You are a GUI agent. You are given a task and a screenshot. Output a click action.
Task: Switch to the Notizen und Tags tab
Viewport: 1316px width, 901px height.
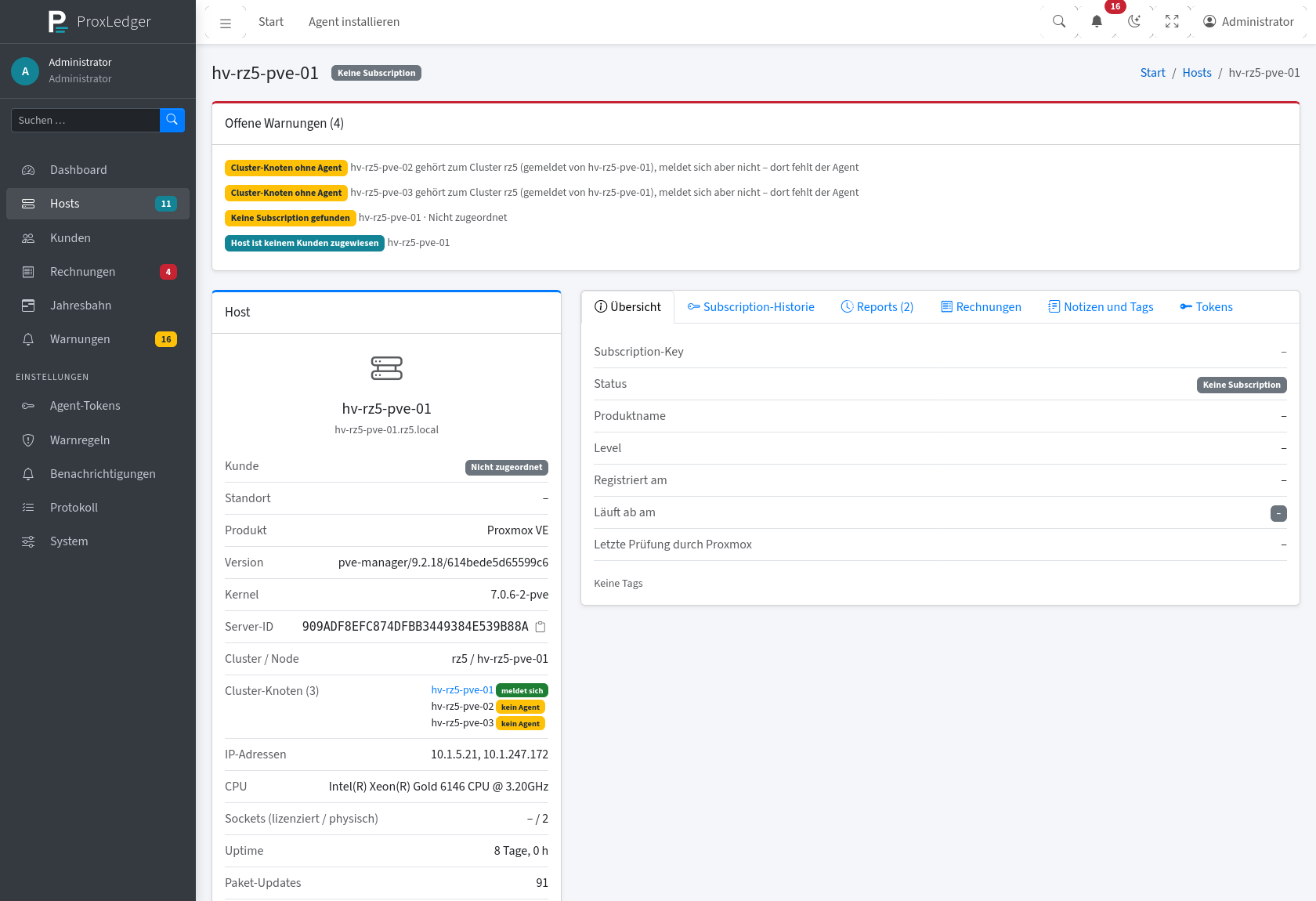[x=1101, y=307]
